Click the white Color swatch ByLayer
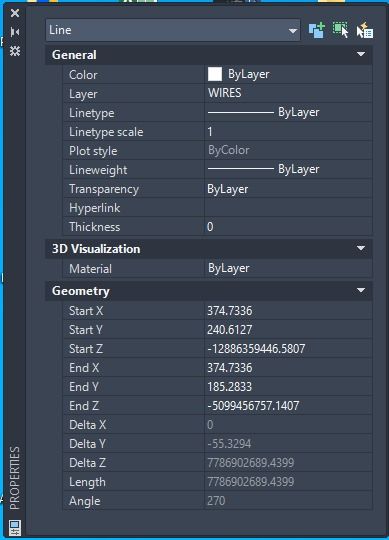Screen dimensions: 389x540 (x=215, y=74)
